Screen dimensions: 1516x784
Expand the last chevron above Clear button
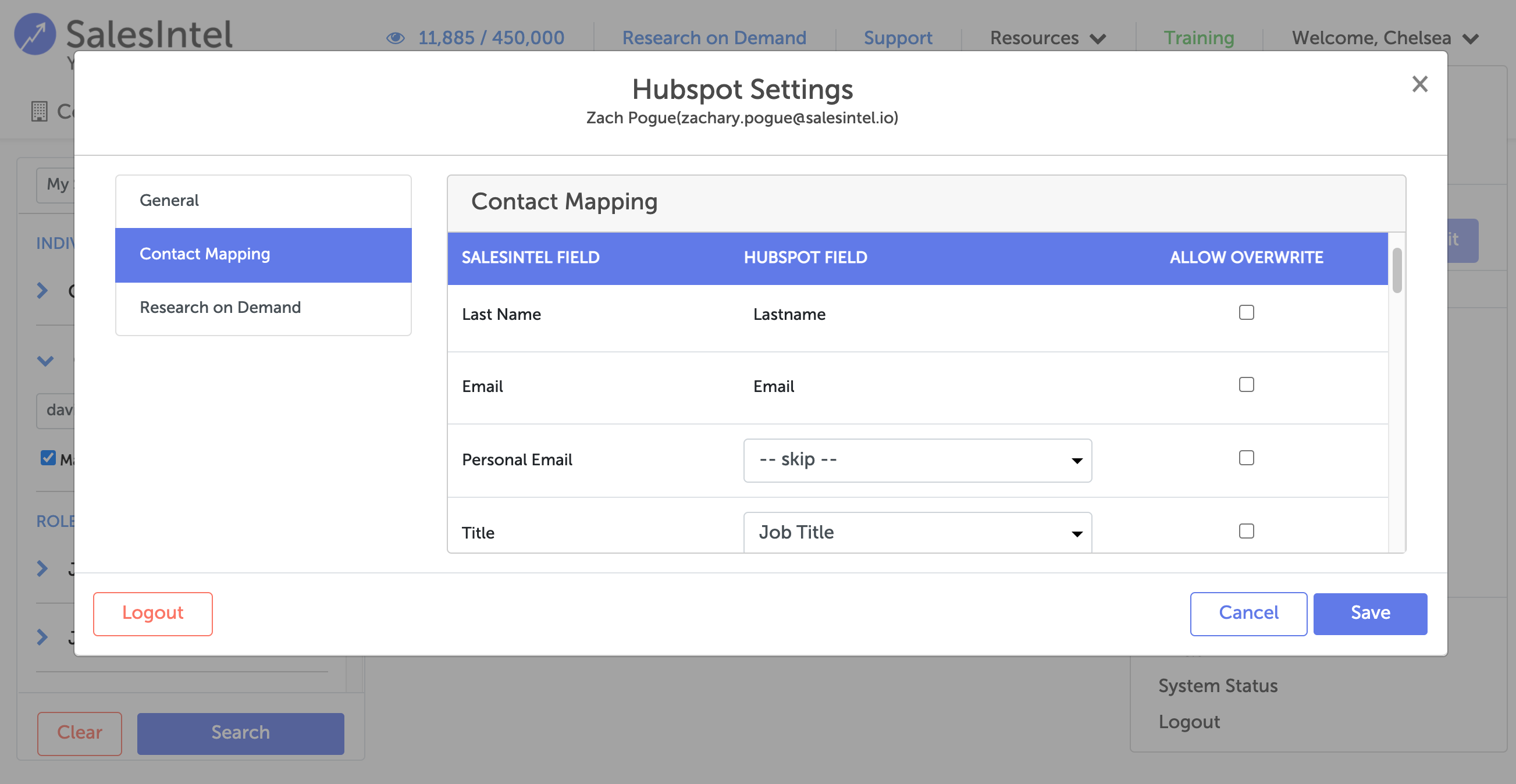coord(42,637)
